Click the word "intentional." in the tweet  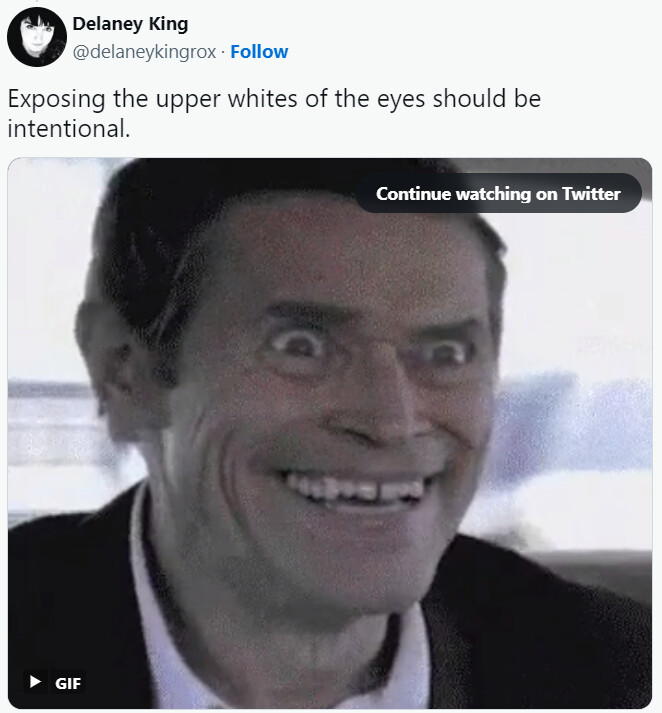(68, 129)
